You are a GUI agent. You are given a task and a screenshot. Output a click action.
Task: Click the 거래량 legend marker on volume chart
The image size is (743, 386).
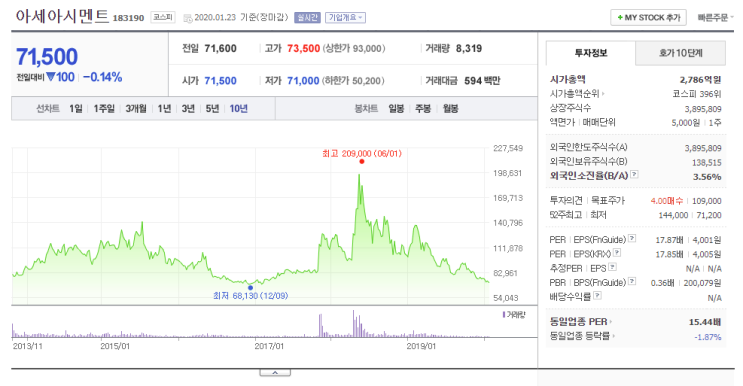[x=503, y=314]
